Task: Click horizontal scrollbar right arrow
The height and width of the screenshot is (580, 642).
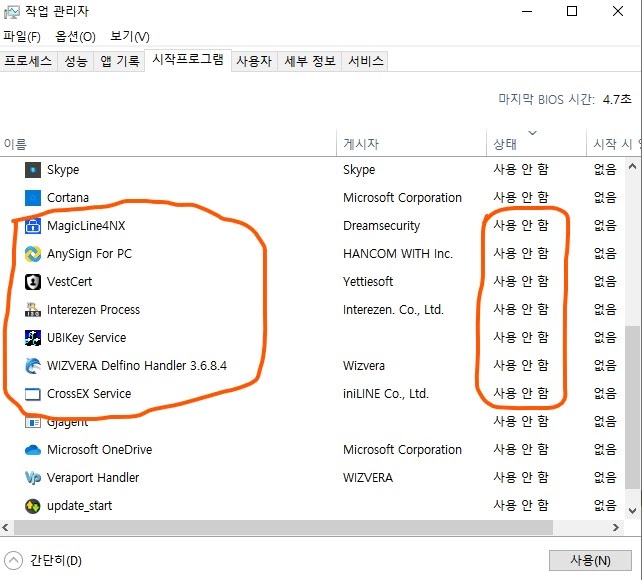Action: (x=615, y=528)
